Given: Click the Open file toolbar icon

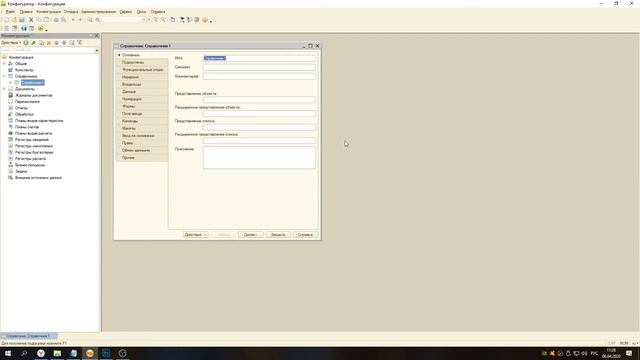Looking at the screenshot, I should click(x=14, y=20).
